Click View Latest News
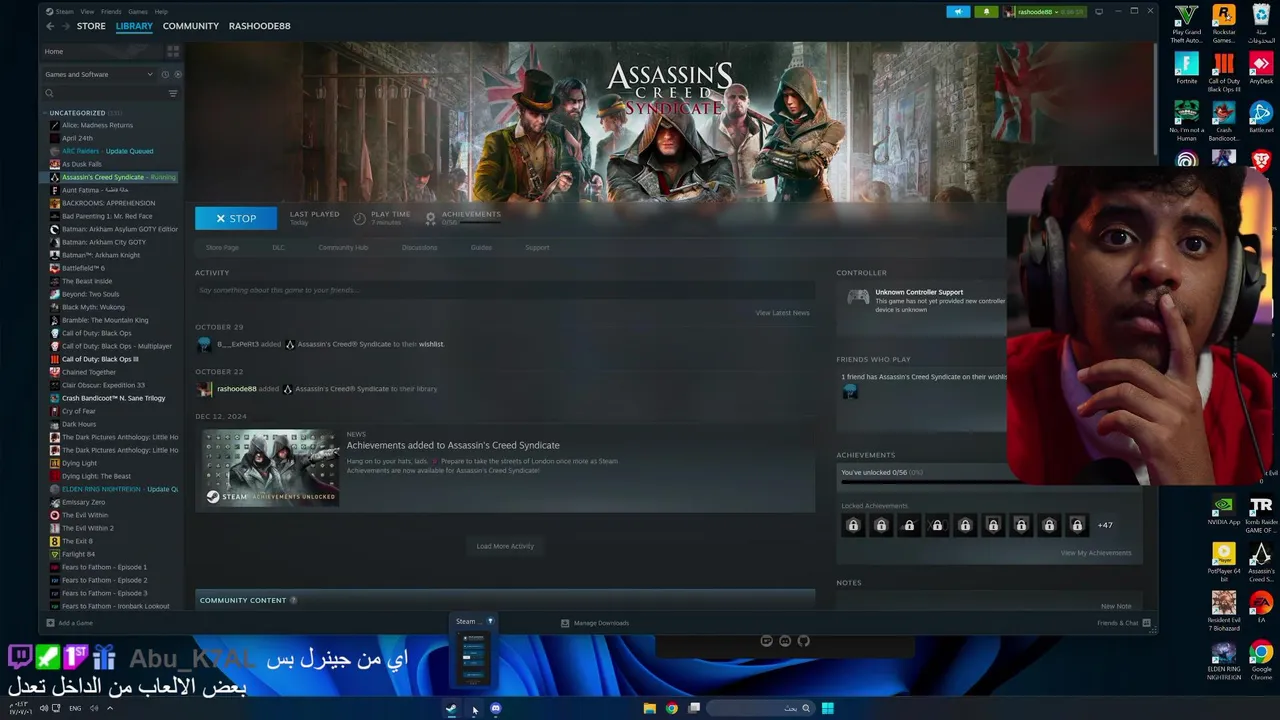 [x=782, y=313]
